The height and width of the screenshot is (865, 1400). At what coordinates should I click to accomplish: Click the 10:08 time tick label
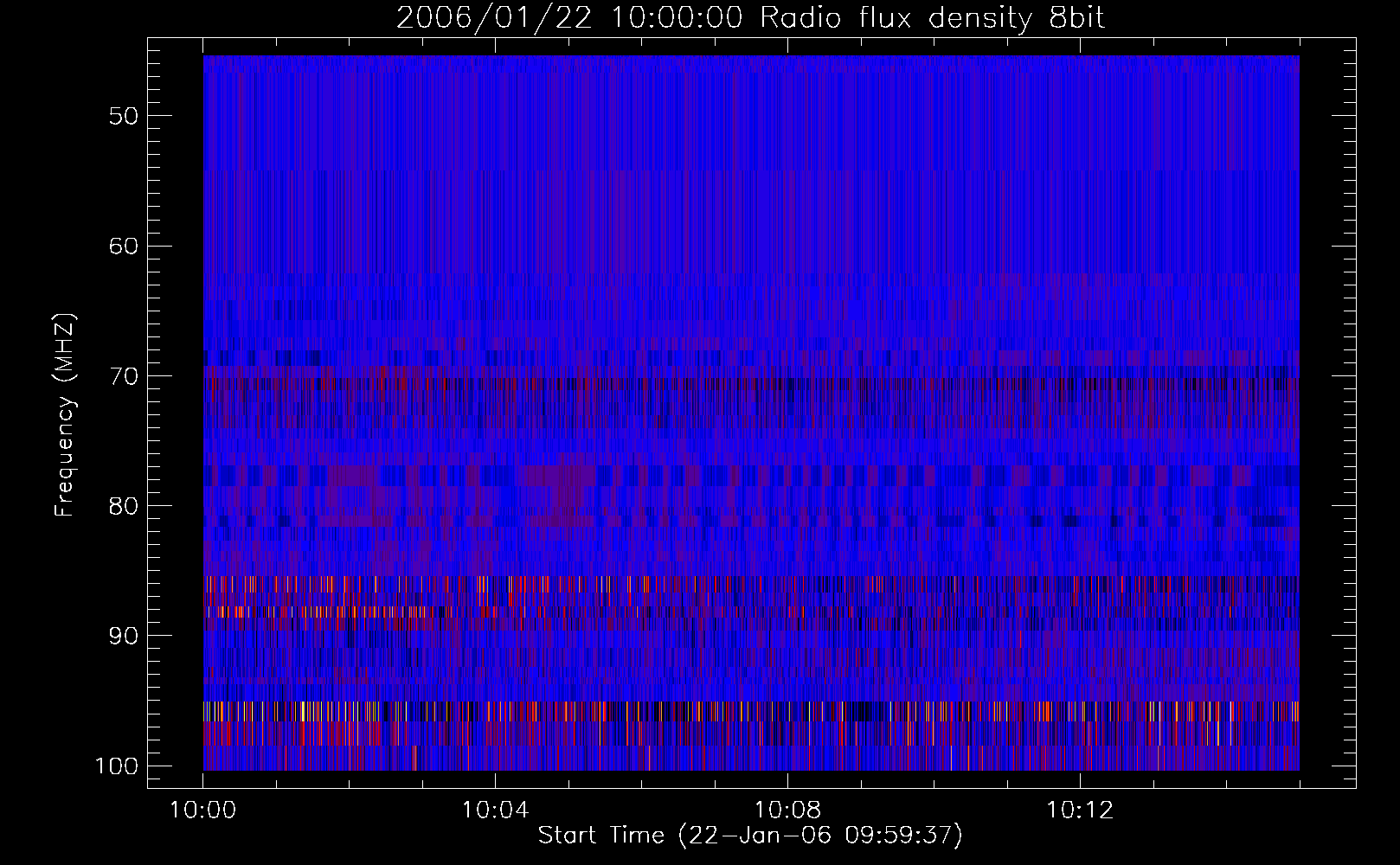(787, 811)
